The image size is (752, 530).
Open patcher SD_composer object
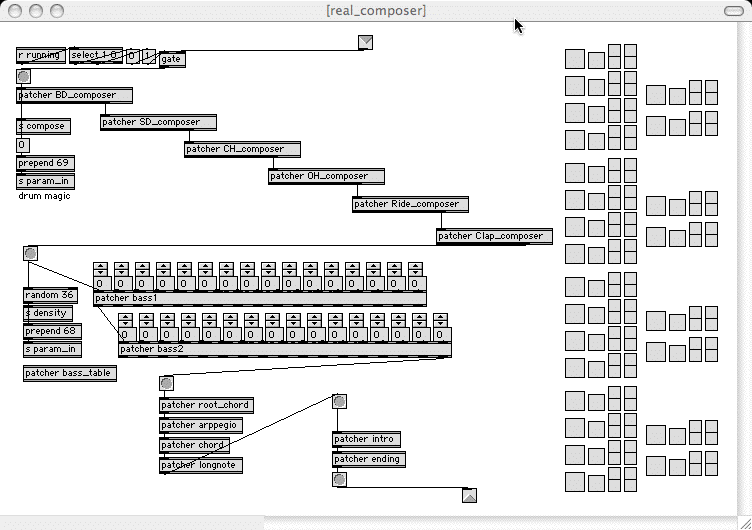tap(158, 122)
